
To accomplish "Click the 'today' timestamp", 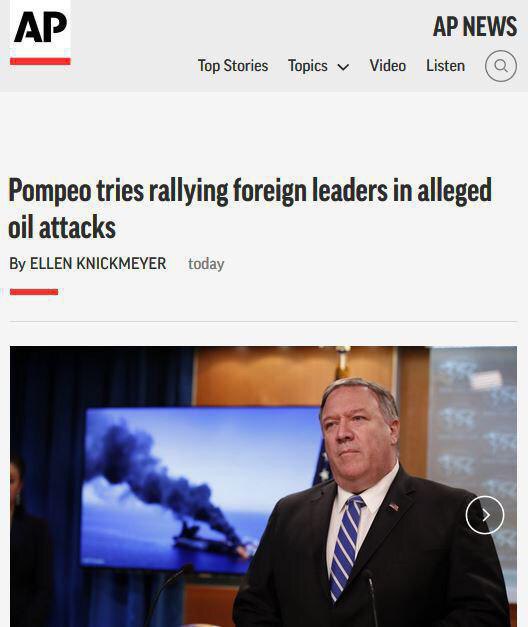I will (206, 264).
